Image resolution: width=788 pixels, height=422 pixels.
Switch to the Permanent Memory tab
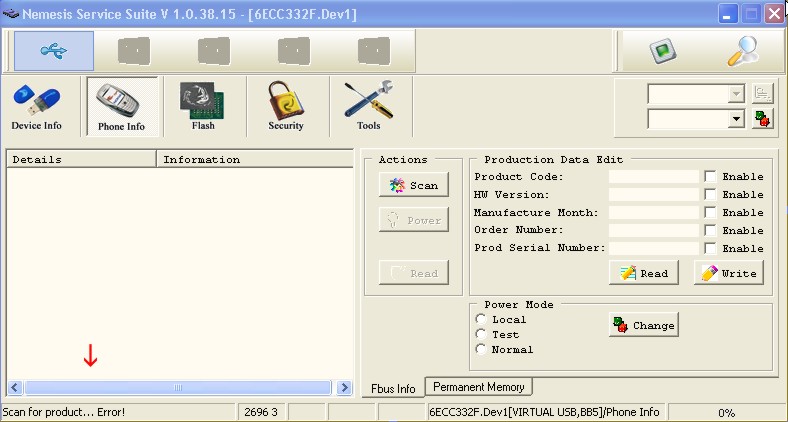point(478,387)
